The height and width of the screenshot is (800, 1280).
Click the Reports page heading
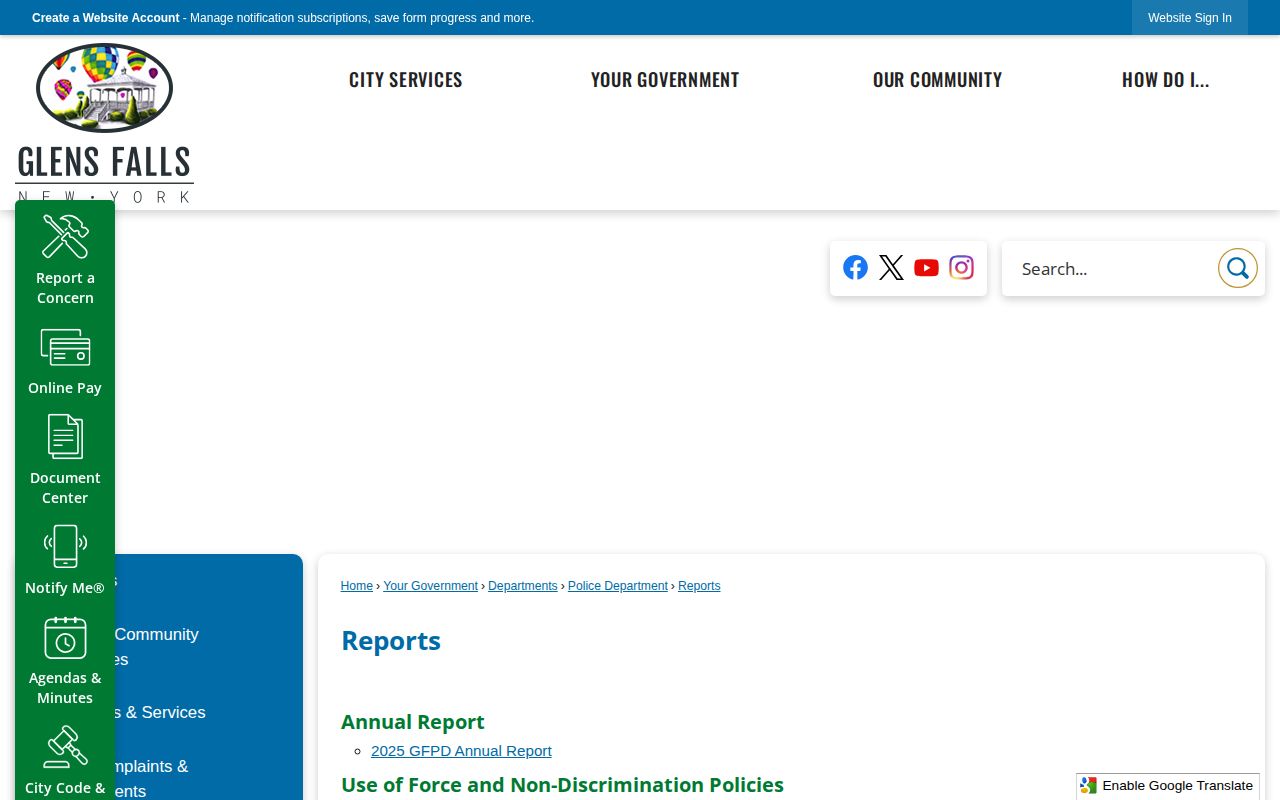point(391,641)
